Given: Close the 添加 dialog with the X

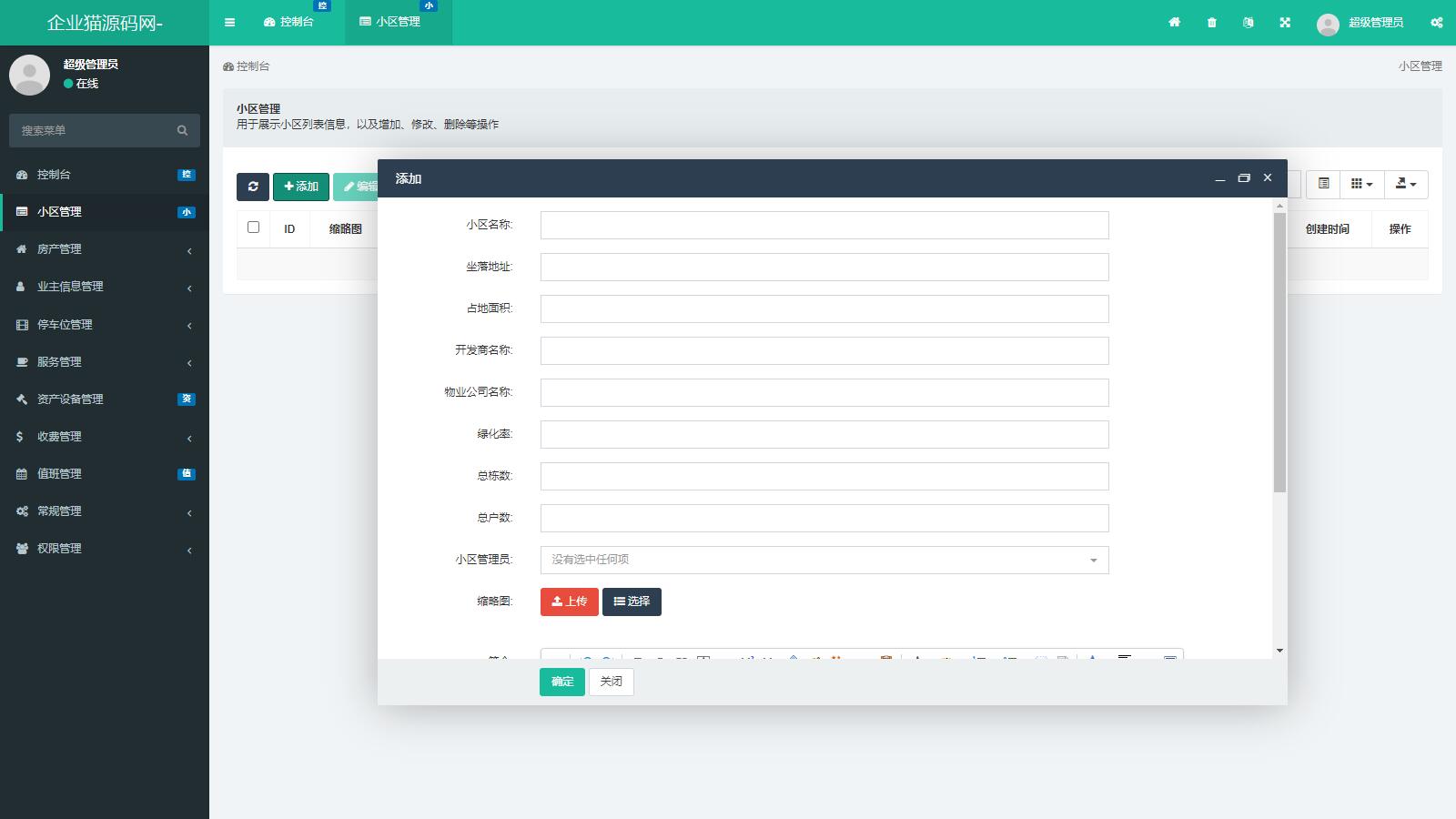Looking at the screenshot, I should [x=1268, y=178].
